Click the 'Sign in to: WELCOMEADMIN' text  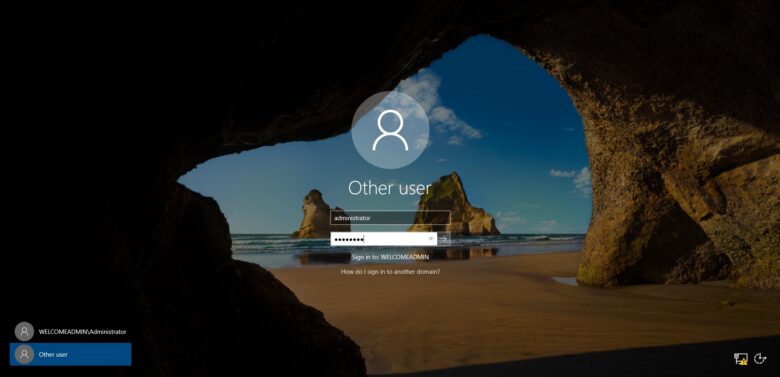pos(390,257)
